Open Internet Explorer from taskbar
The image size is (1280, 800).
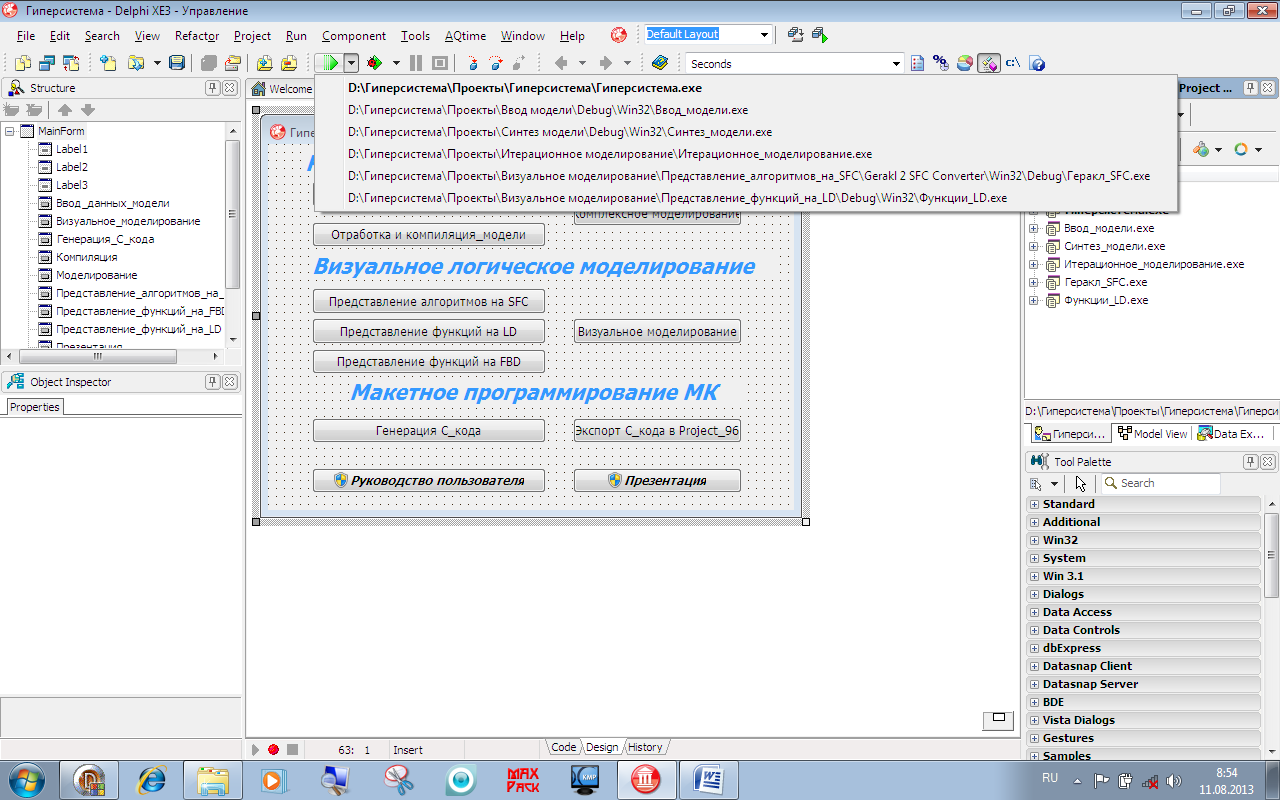click(x=151, y=779)
